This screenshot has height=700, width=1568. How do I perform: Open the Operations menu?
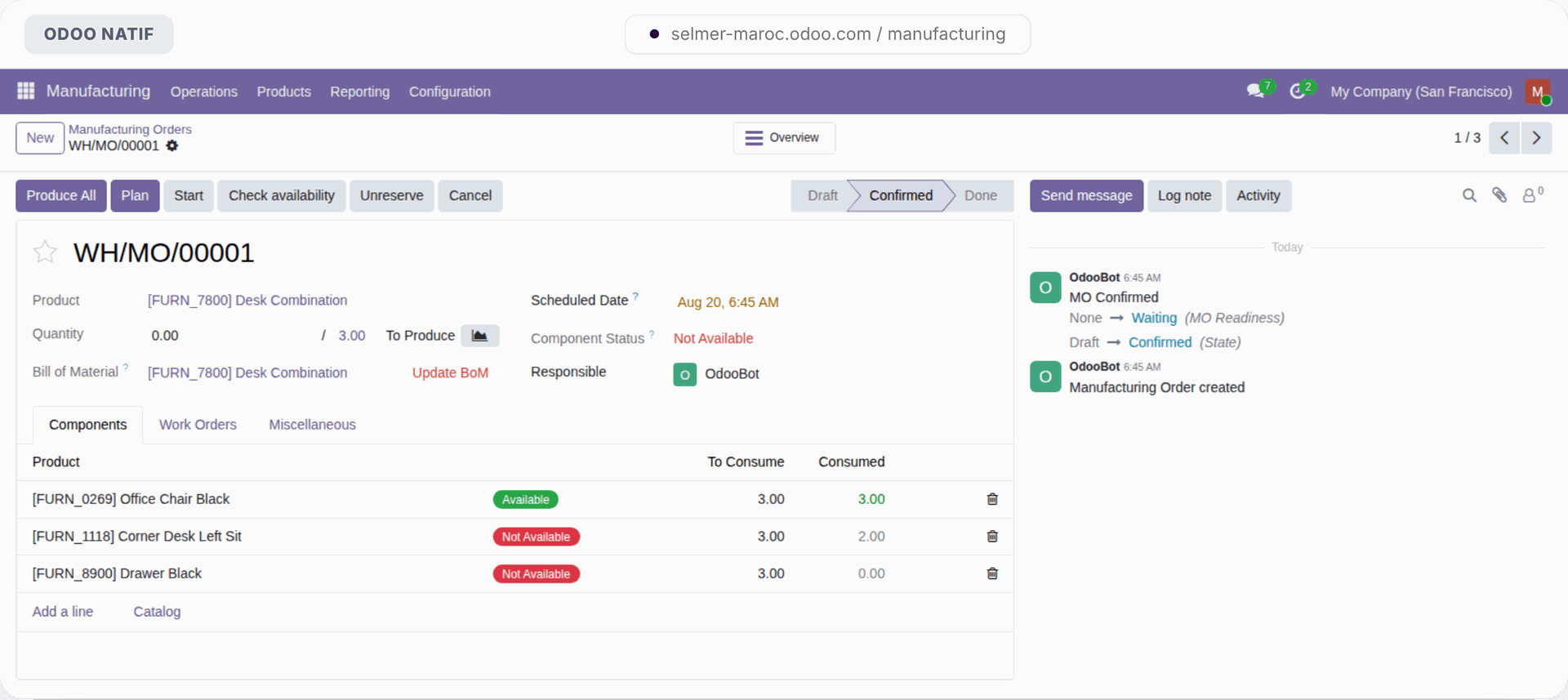[x=204, y=91]
